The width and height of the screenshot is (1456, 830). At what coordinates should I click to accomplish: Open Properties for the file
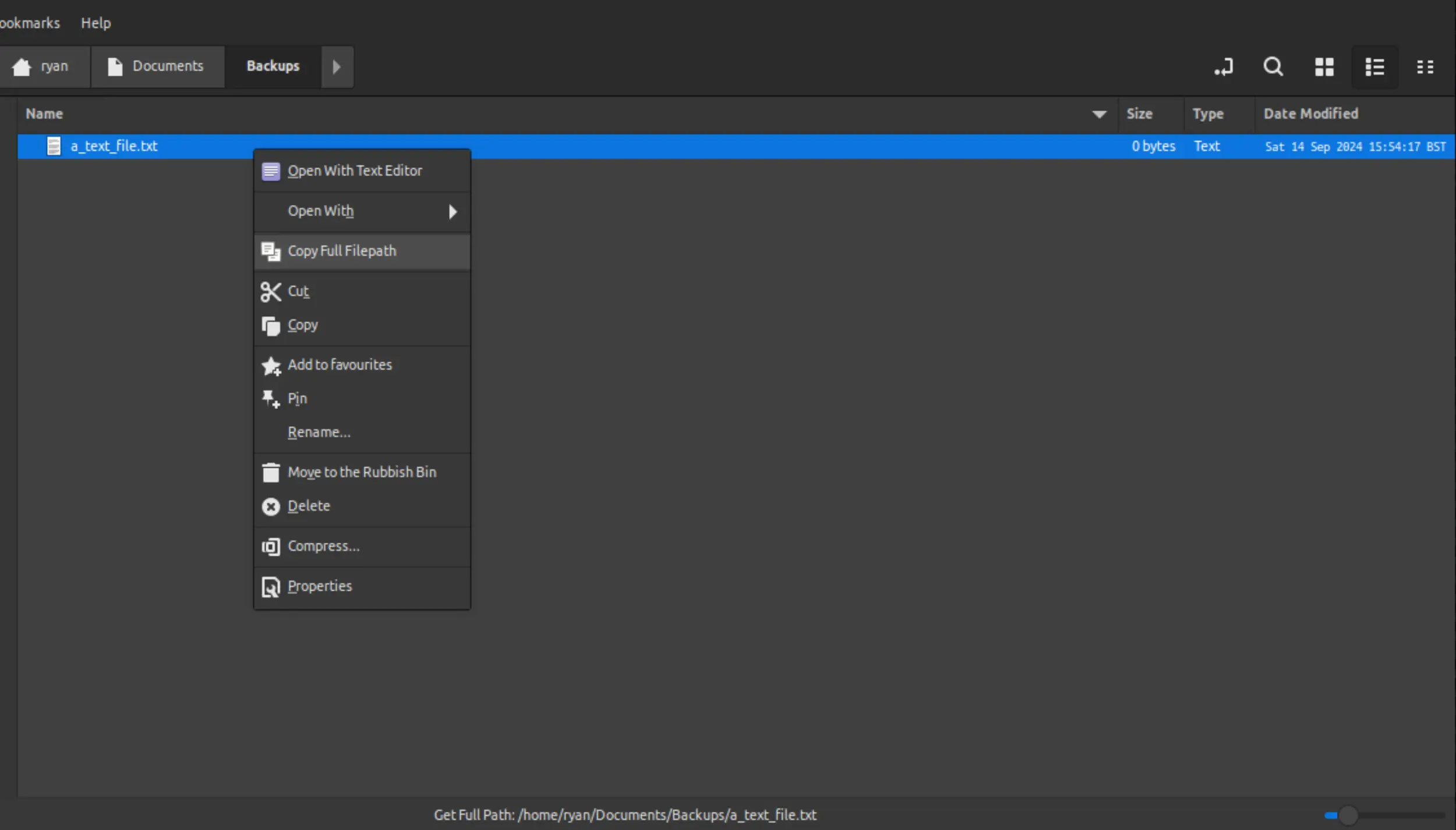320,585
